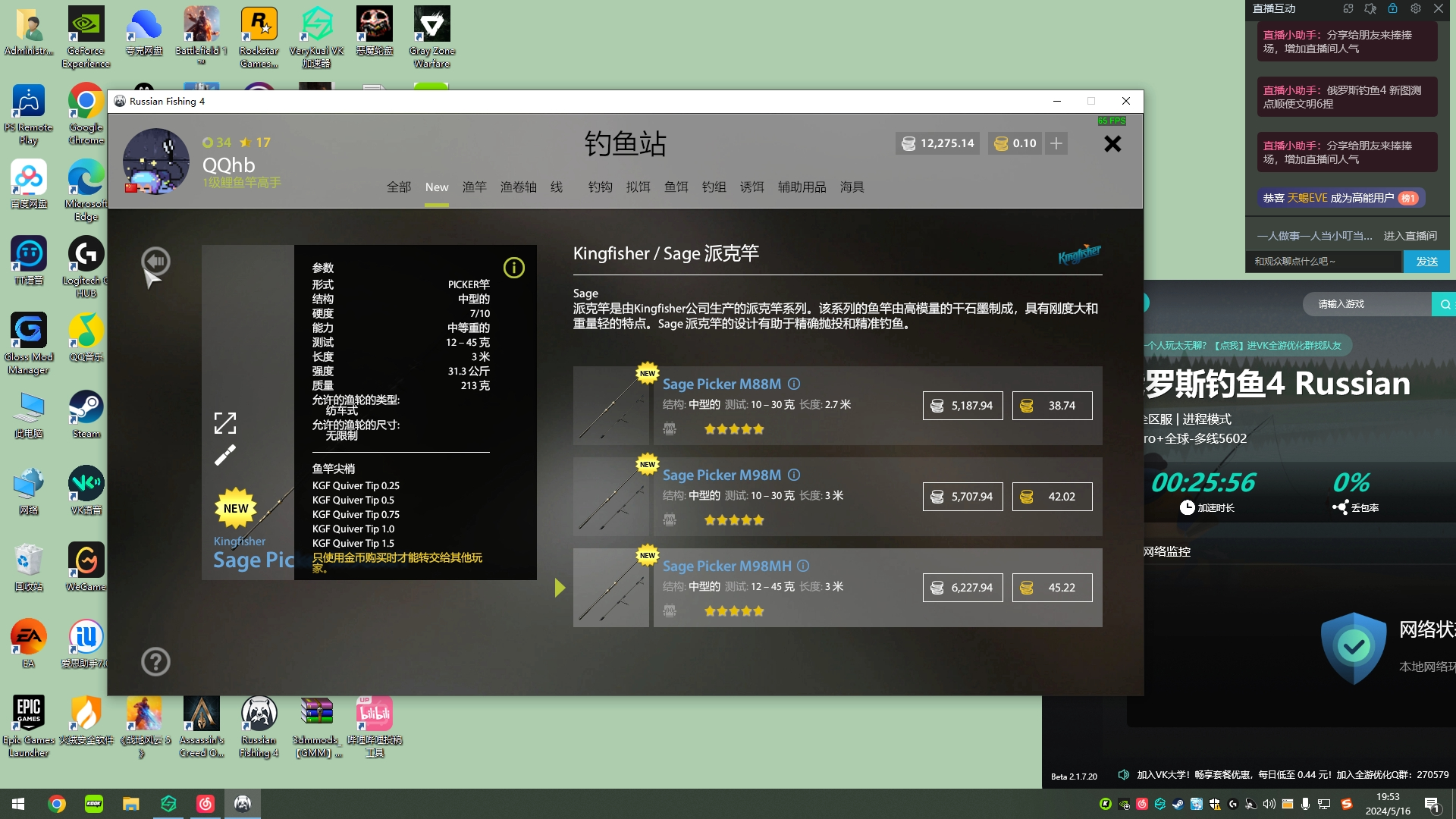Screen dimensions: 1456x819
Task: Click the Sage Picker M98M title text
Action: pyautogui.click(x=722, y=475)
